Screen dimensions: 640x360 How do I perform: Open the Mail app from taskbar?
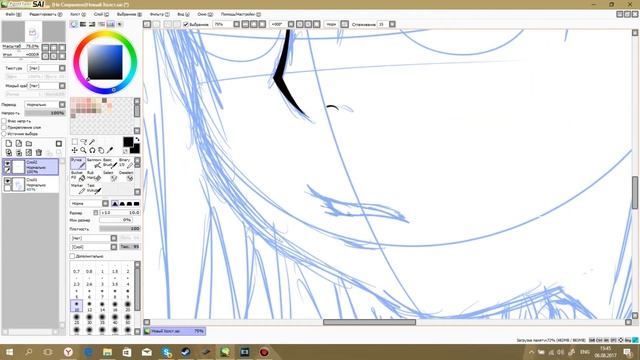(x=147, y=352)
